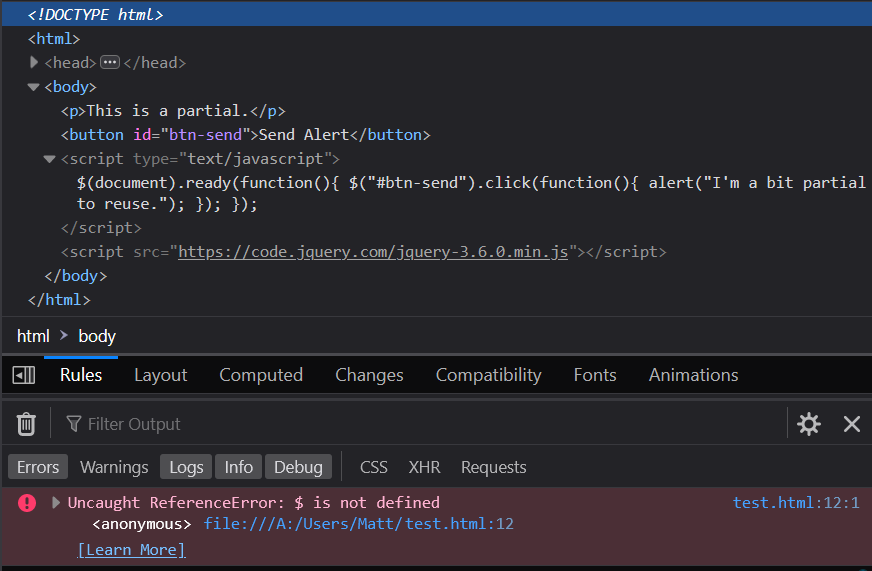Toggle Requests filter

[493, 467]
